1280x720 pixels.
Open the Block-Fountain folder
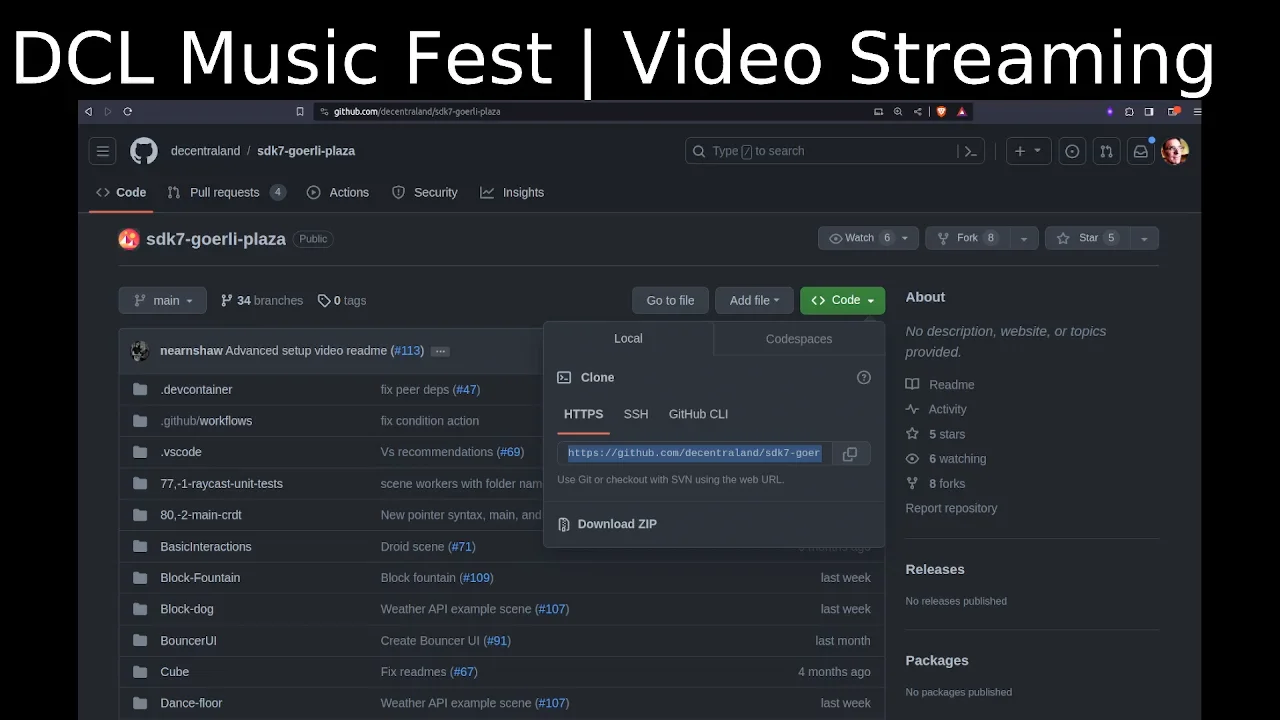coord(200,578)
